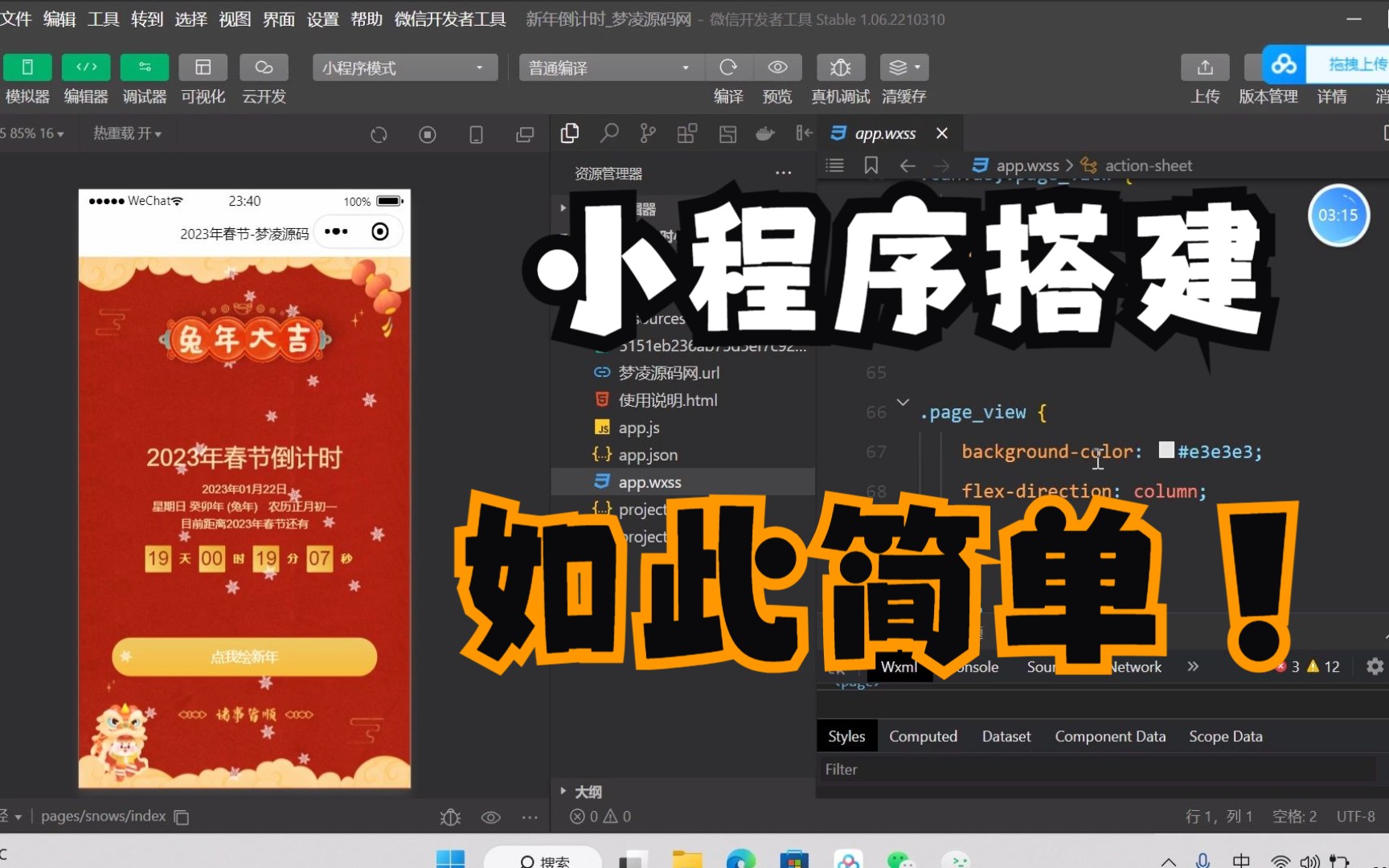Stop the simulator run

pos(428,134)
